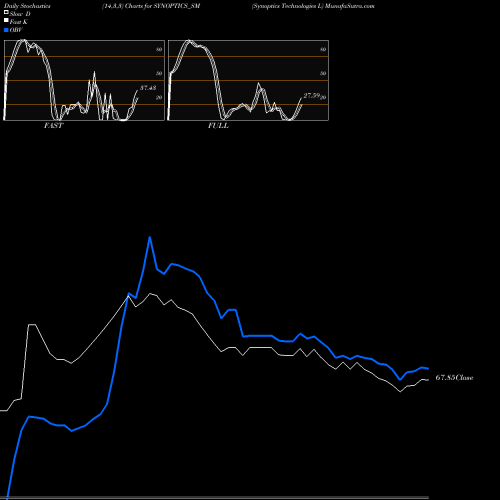Select the FULL stochastic chart label
Screen dimensions: 500x500
click(x=218, y=126)
